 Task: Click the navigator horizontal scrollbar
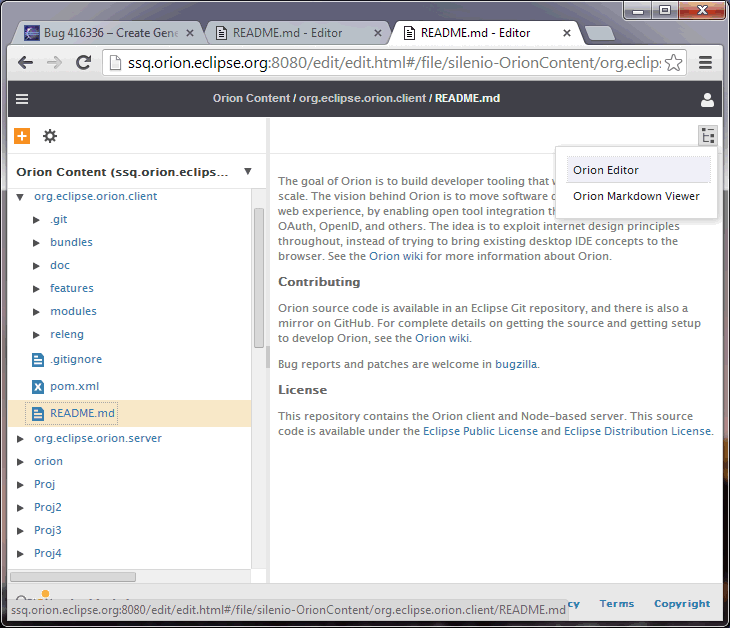[72, 576]
